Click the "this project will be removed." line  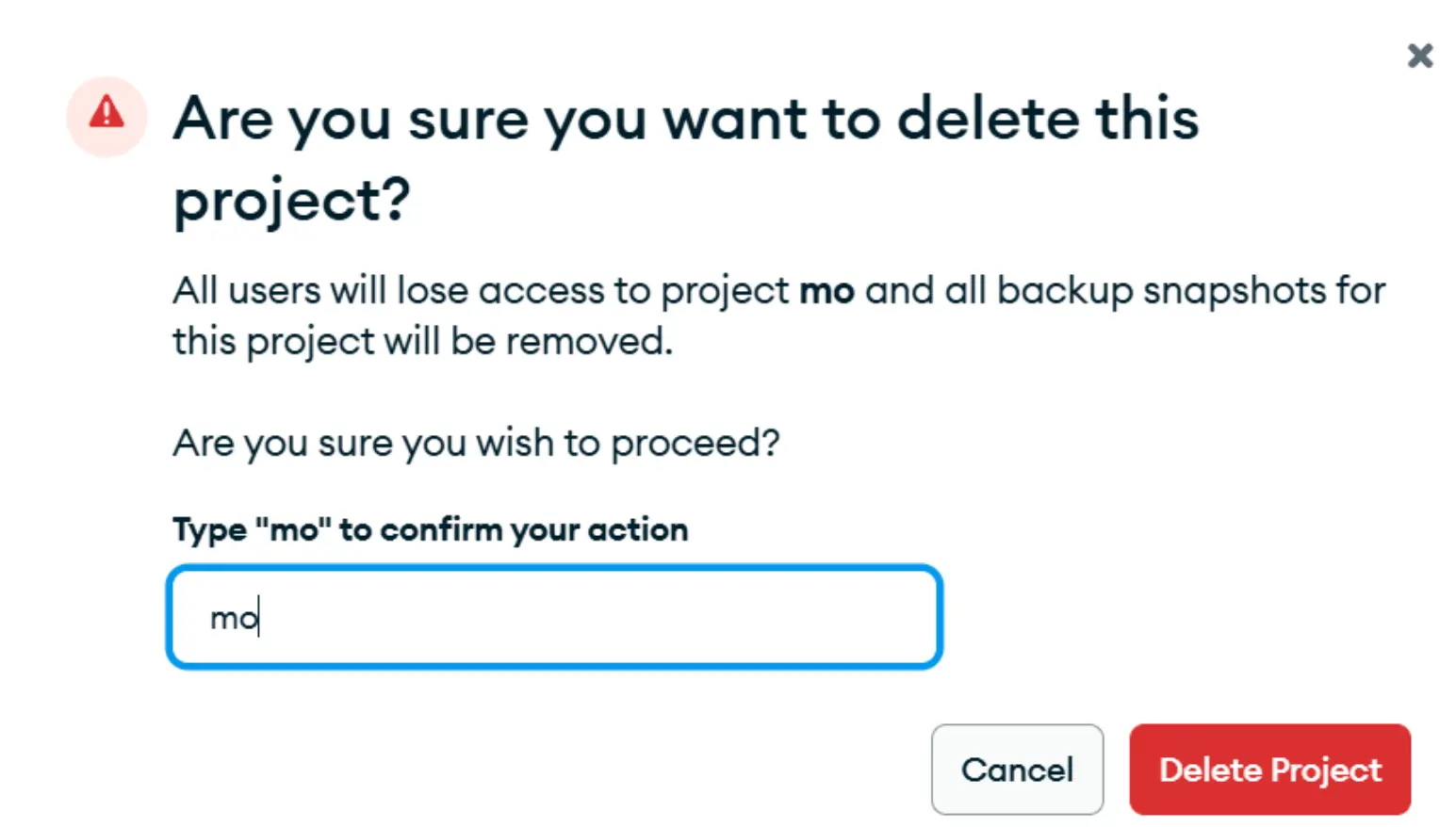(x=422, y=342)
